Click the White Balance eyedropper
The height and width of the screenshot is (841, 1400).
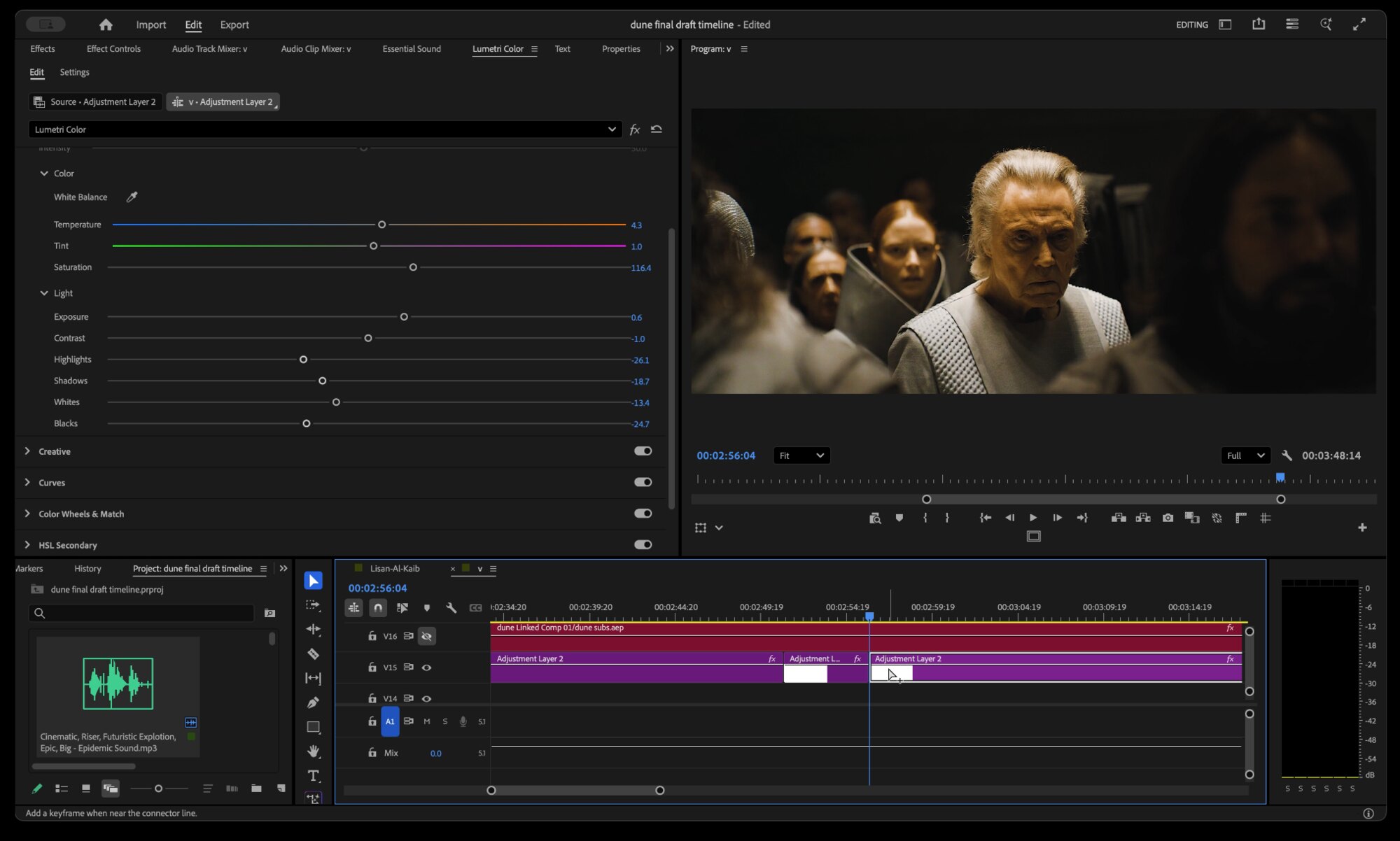pos(132,197)
